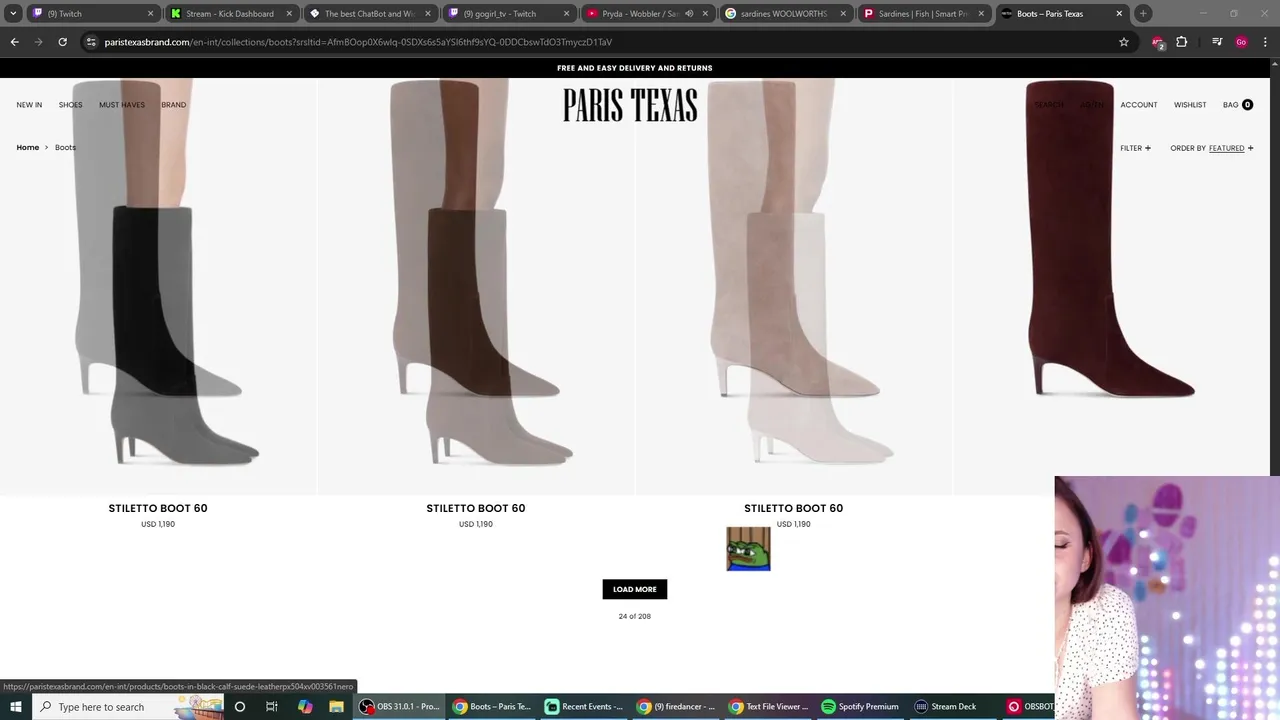This screenshot has width=1280, height=720.
Task: Open Copilot icon in taskbar
Action: (305, 706)
